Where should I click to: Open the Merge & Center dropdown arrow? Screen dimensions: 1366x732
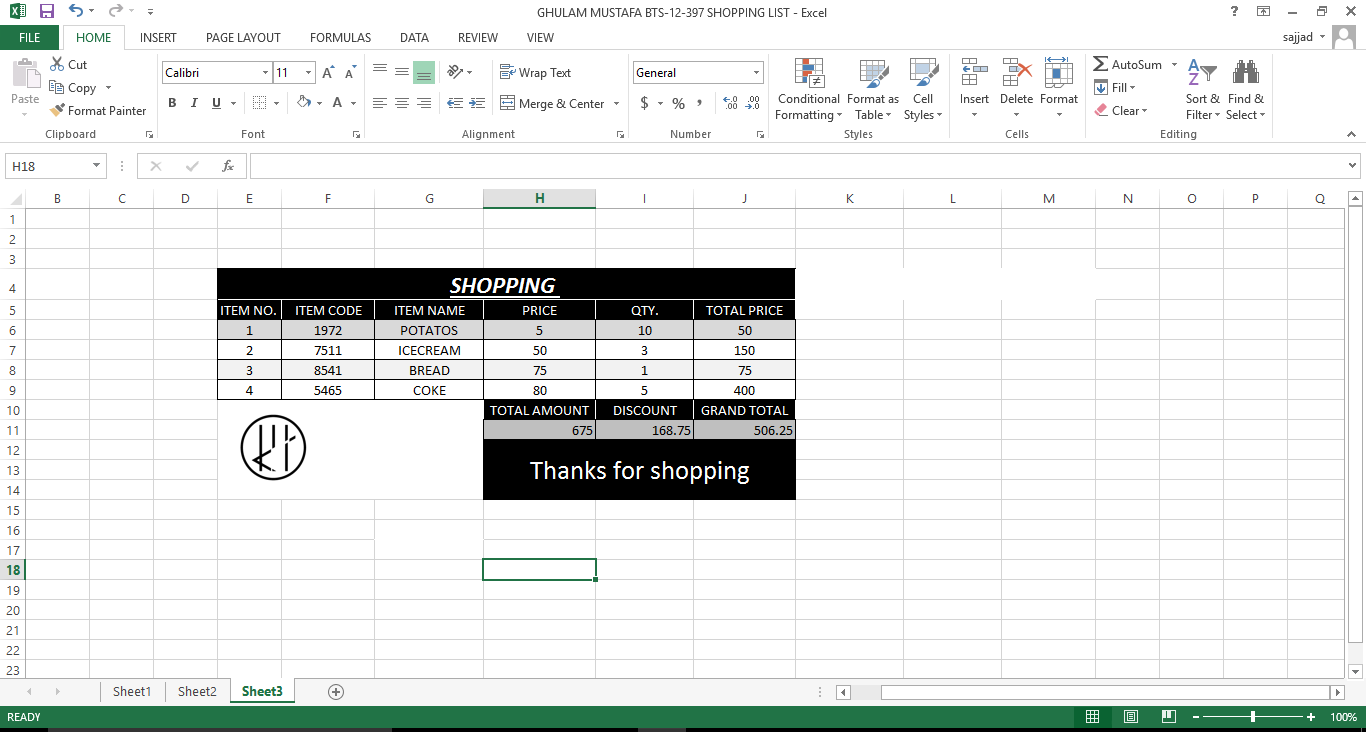617,103
